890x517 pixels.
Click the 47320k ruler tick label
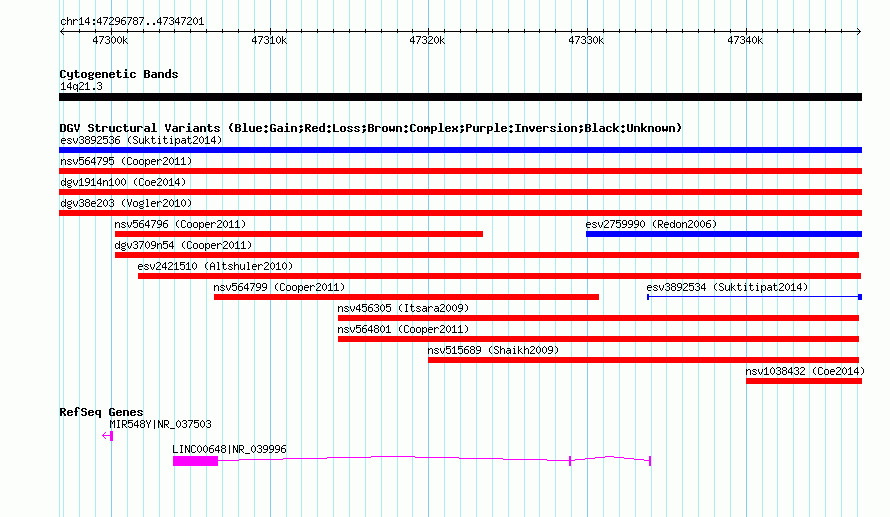[x=427, y=40]
